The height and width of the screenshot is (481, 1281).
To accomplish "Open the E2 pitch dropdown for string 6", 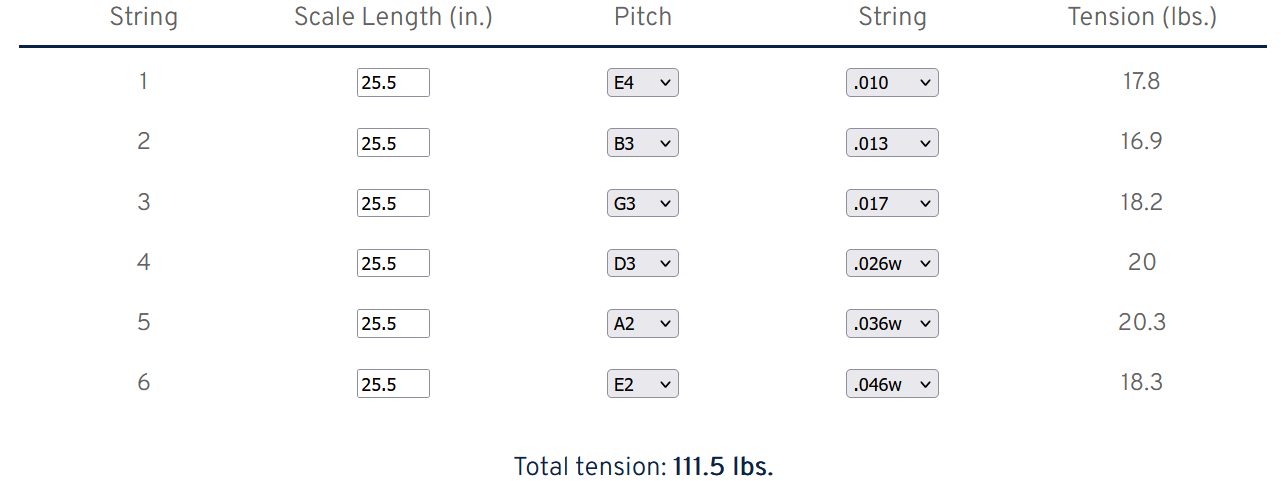I will click(x=643, y=384).
